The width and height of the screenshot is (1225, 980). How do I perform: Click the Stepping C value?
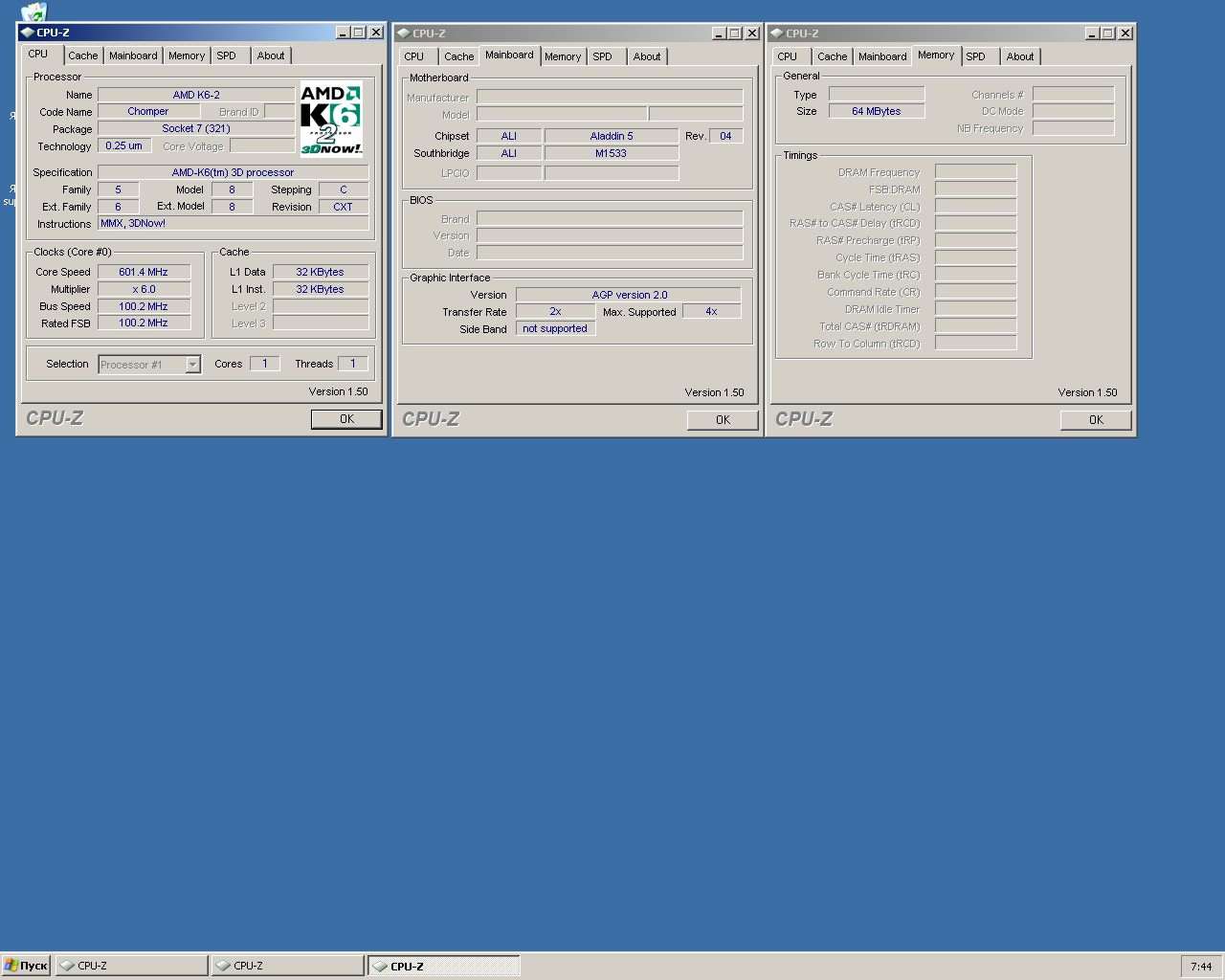pos(344,189)
